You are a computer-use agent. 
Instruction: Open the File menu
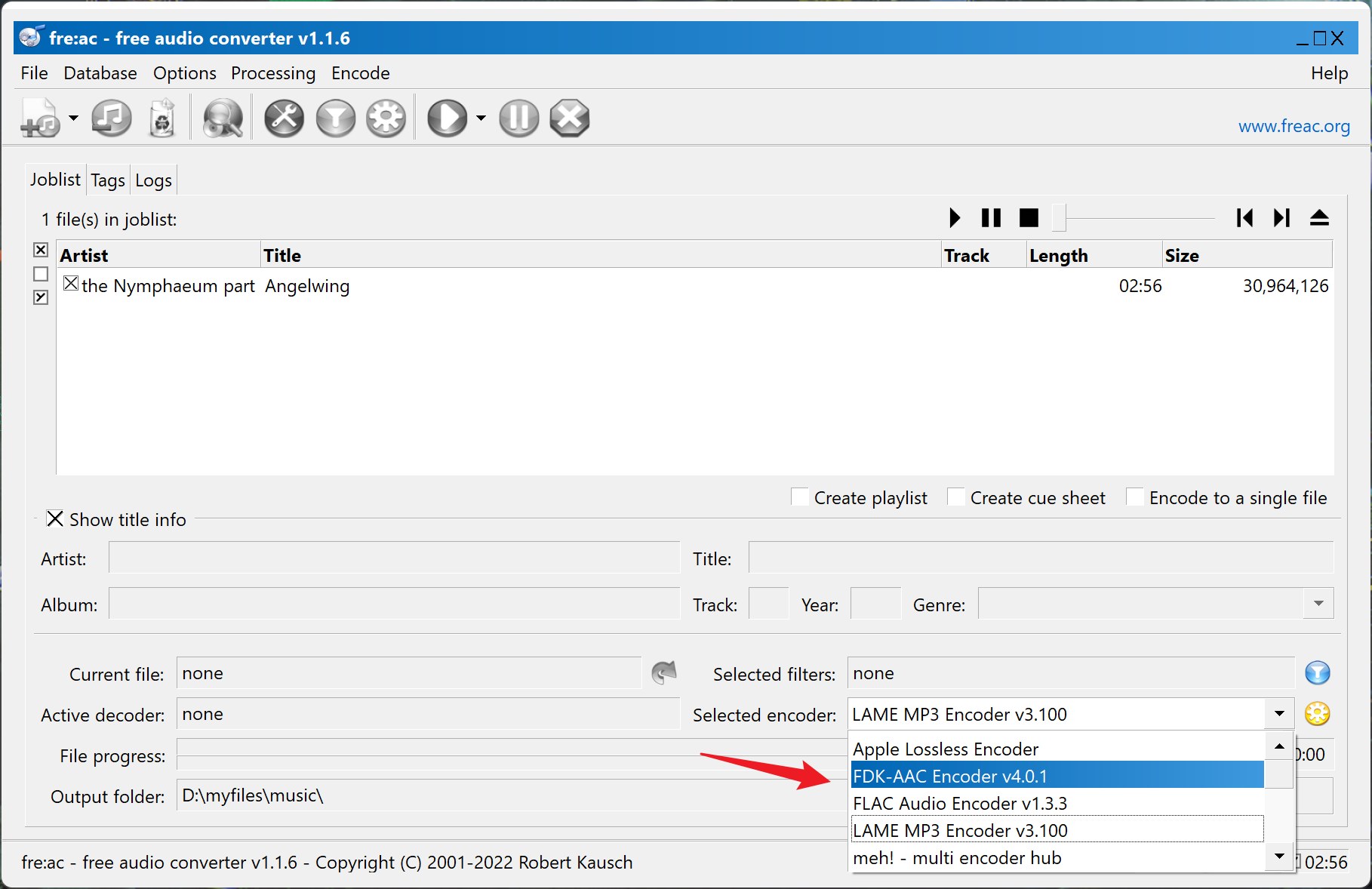coord(35,73)
